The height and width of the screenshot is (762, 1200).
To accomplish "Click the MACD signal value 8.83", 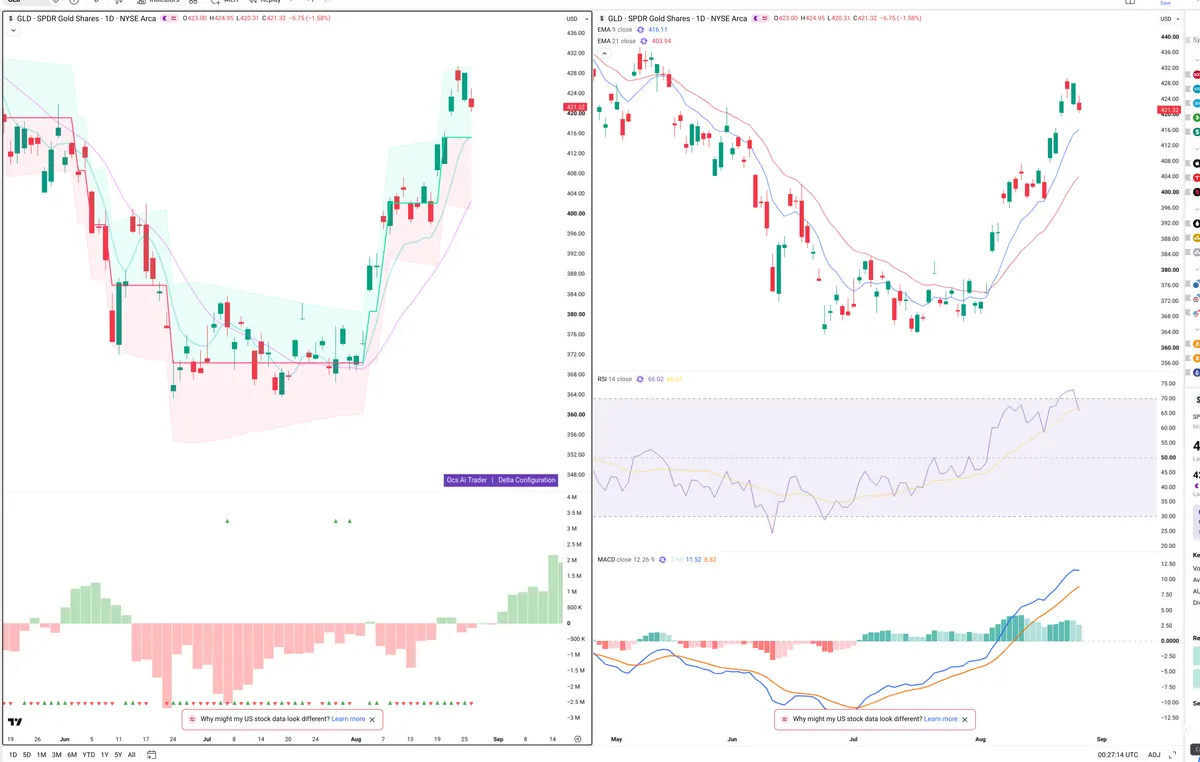I will point(710,559).
